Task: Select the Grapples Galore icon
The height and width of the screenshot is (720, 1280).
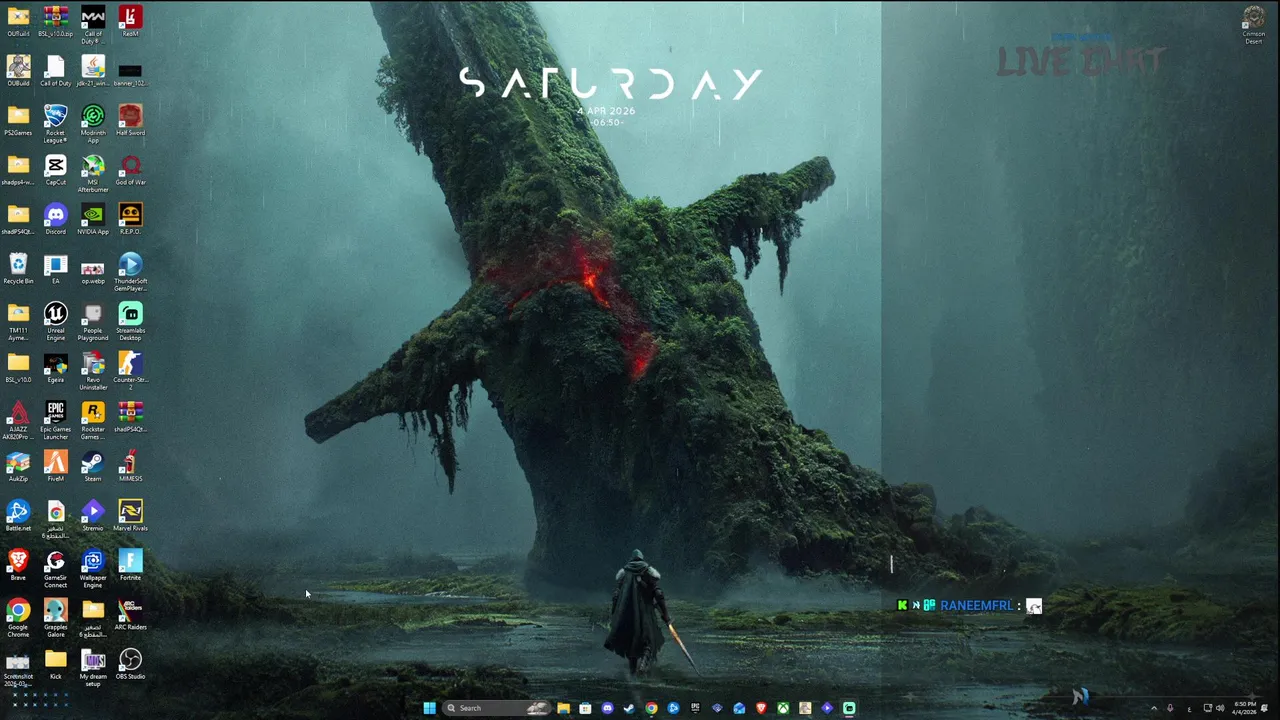Action: [55, 619]
